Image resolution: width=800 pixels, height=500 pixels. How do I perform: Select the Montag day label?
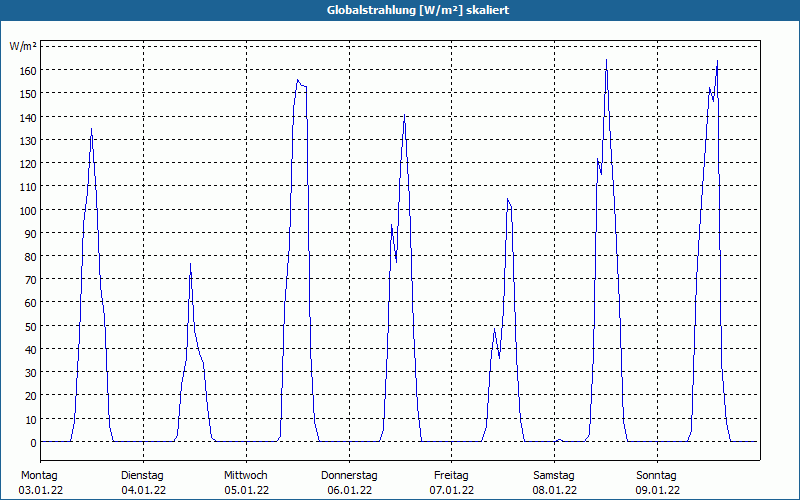(x=39, y=475)
